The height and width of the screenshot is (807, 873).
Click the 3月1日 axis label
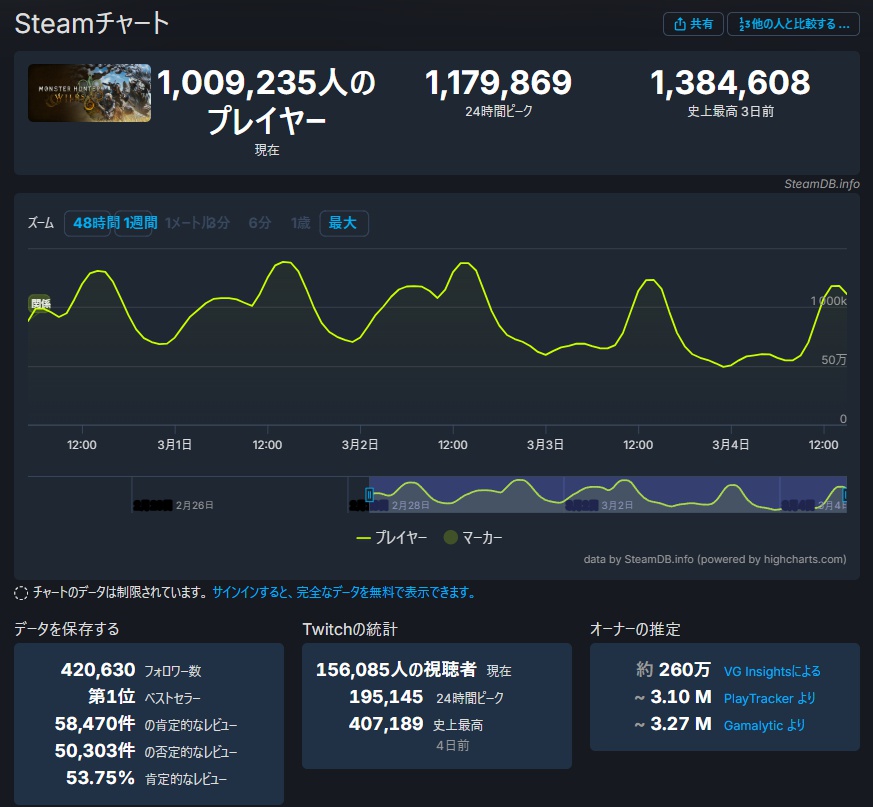click(175, 444)
